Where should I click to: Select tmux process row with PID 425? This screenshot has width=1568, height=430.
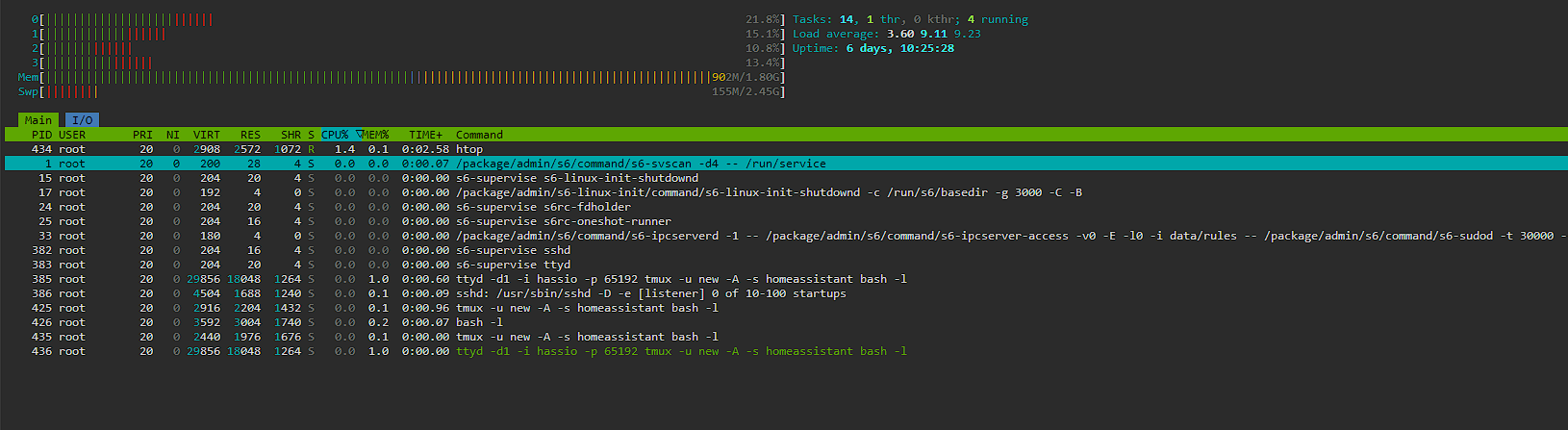pos(784,308)
